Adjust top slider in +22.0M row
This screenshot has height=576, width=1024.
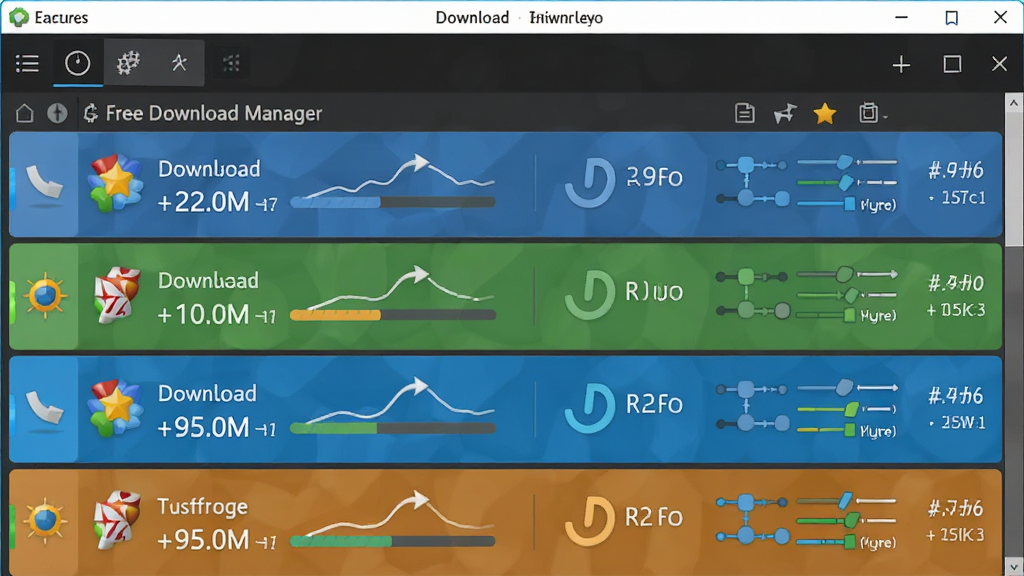click(846, 162)
